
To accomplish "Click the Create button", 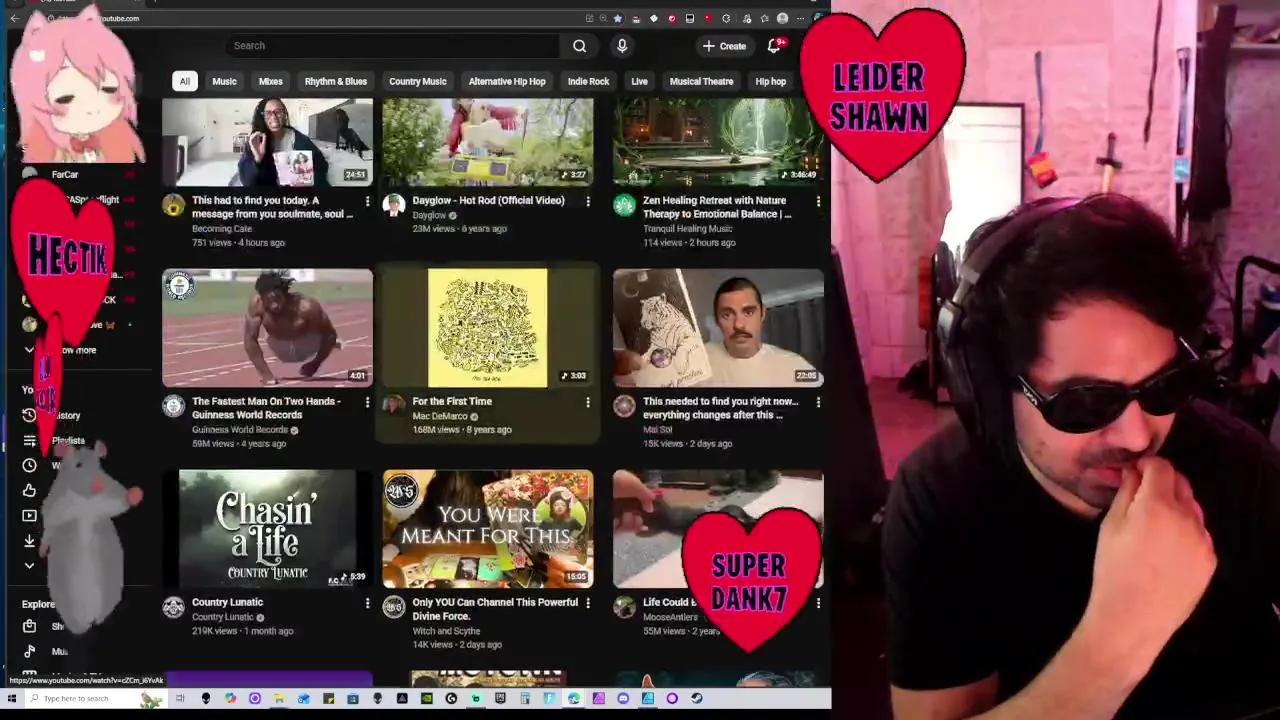I will pos(724,46).
